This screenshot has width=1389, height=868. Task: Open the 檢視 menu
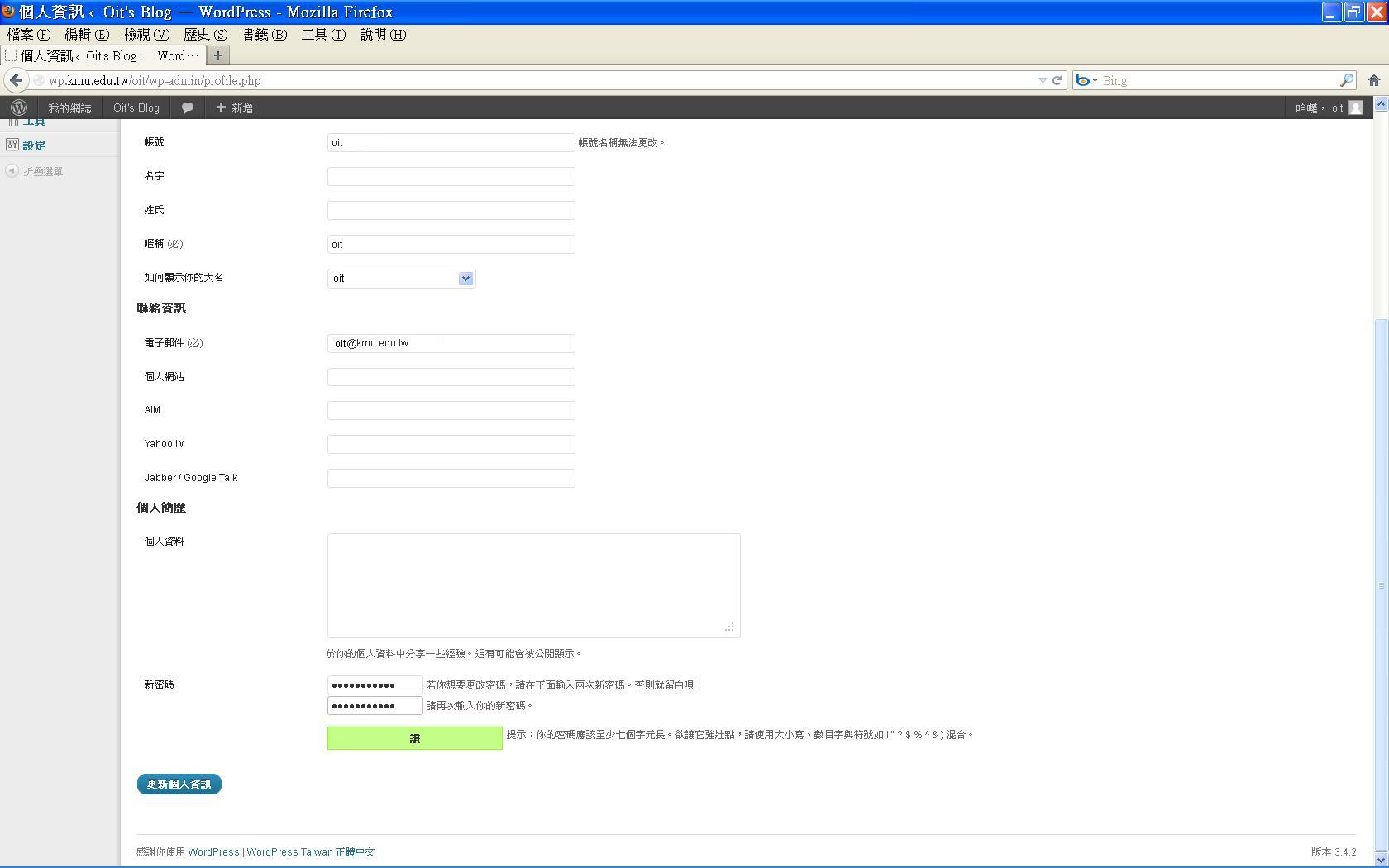pos(146,34)
